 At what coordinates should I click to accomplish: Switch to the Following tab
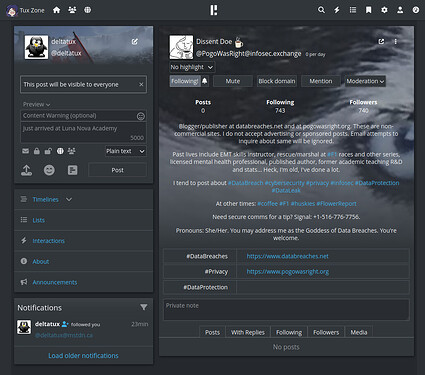[289, 332]
